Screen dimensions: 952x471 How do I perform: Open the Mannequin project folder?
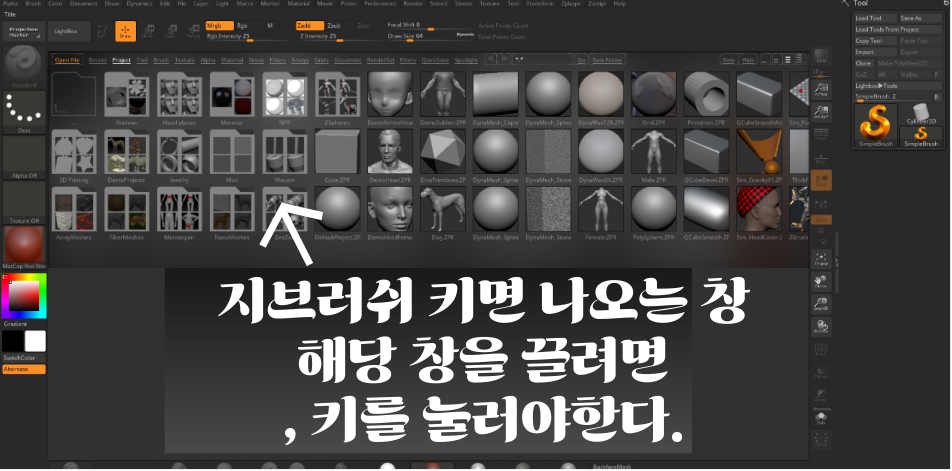point(179,213)
